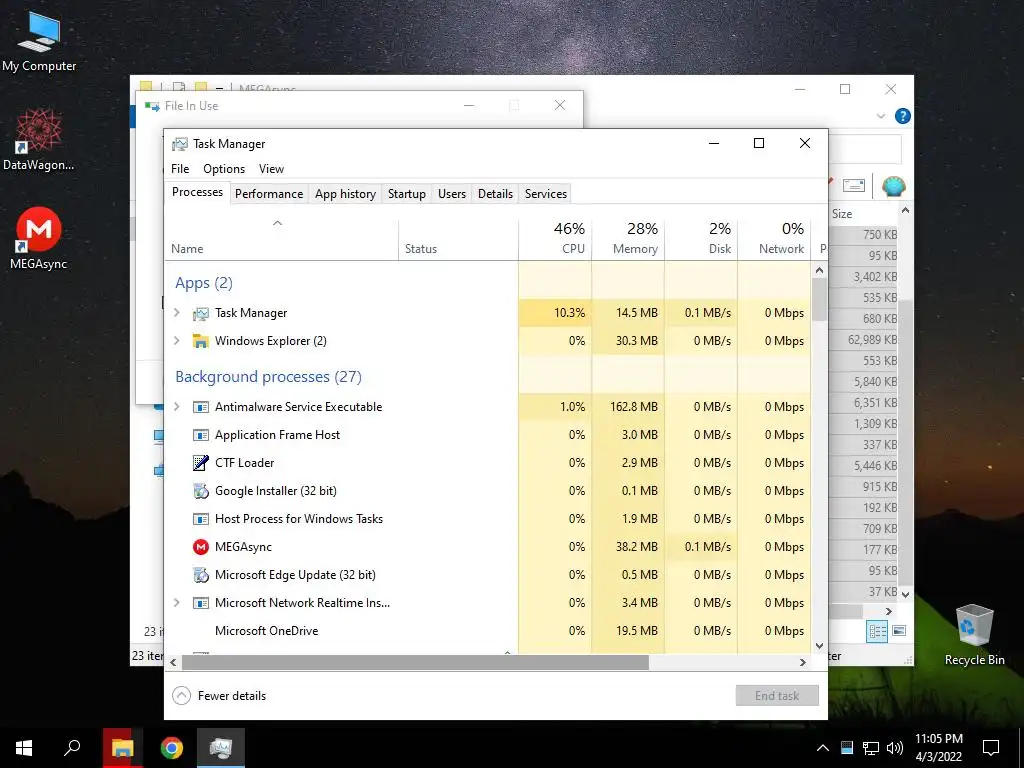Switch to the Details tab
The image size is (1024, 768).
(x=495, y=194)
